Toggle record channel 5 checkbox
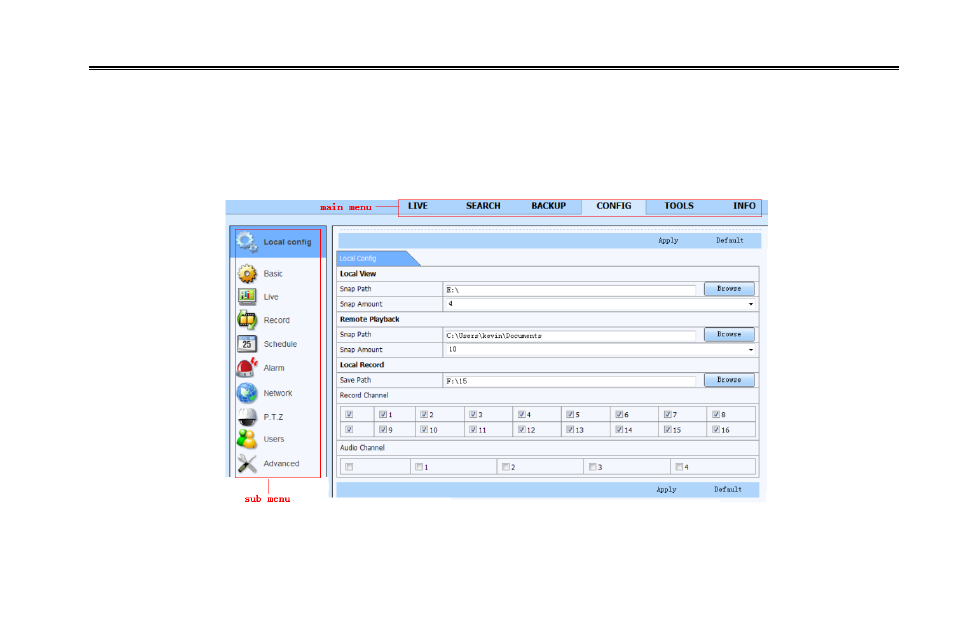Image resolution: width=955 pixels, height=636 pixels. coord(570,414)
